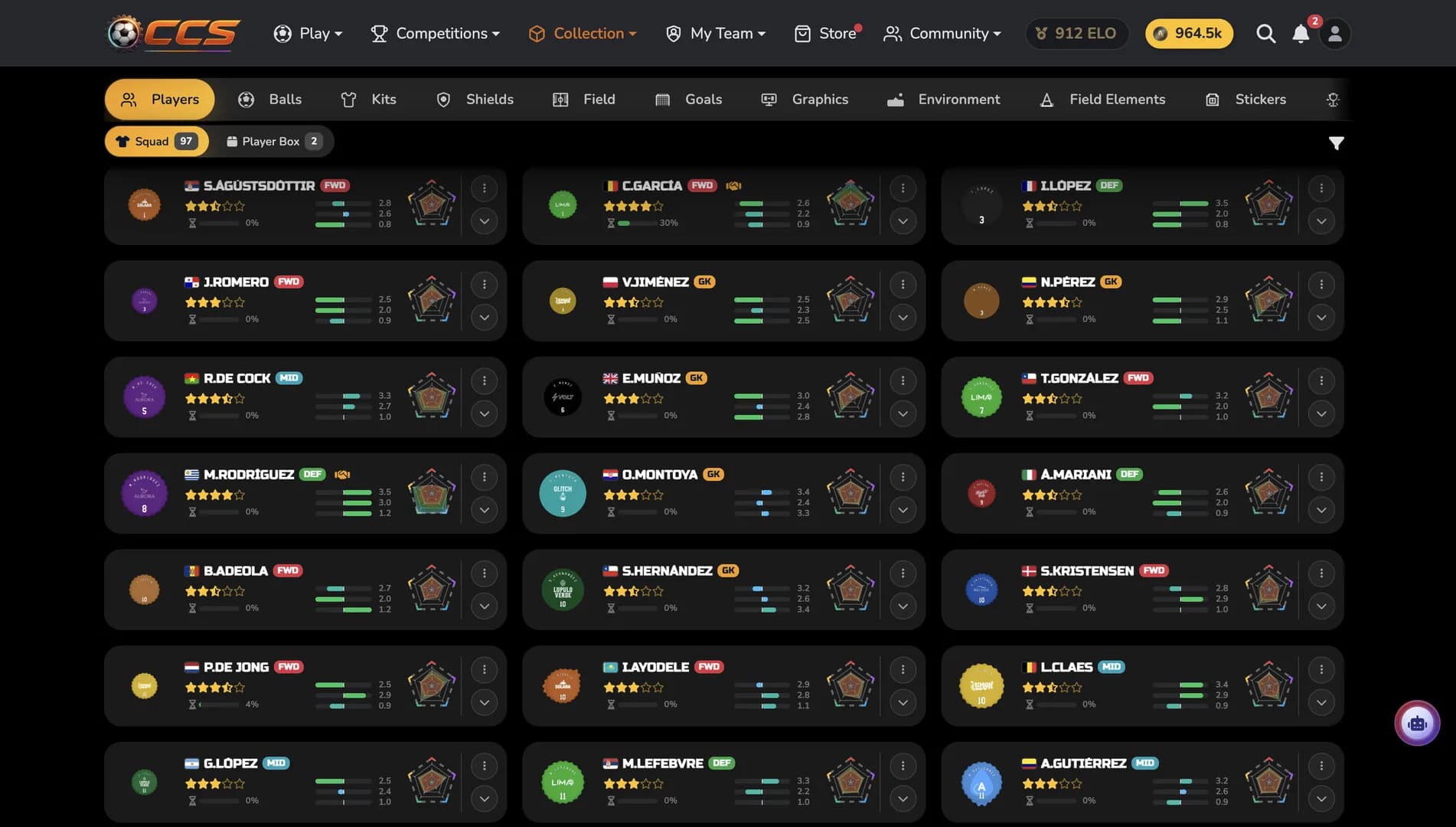
Task: Switch to the Shields tab
Action: coord(475,100)
